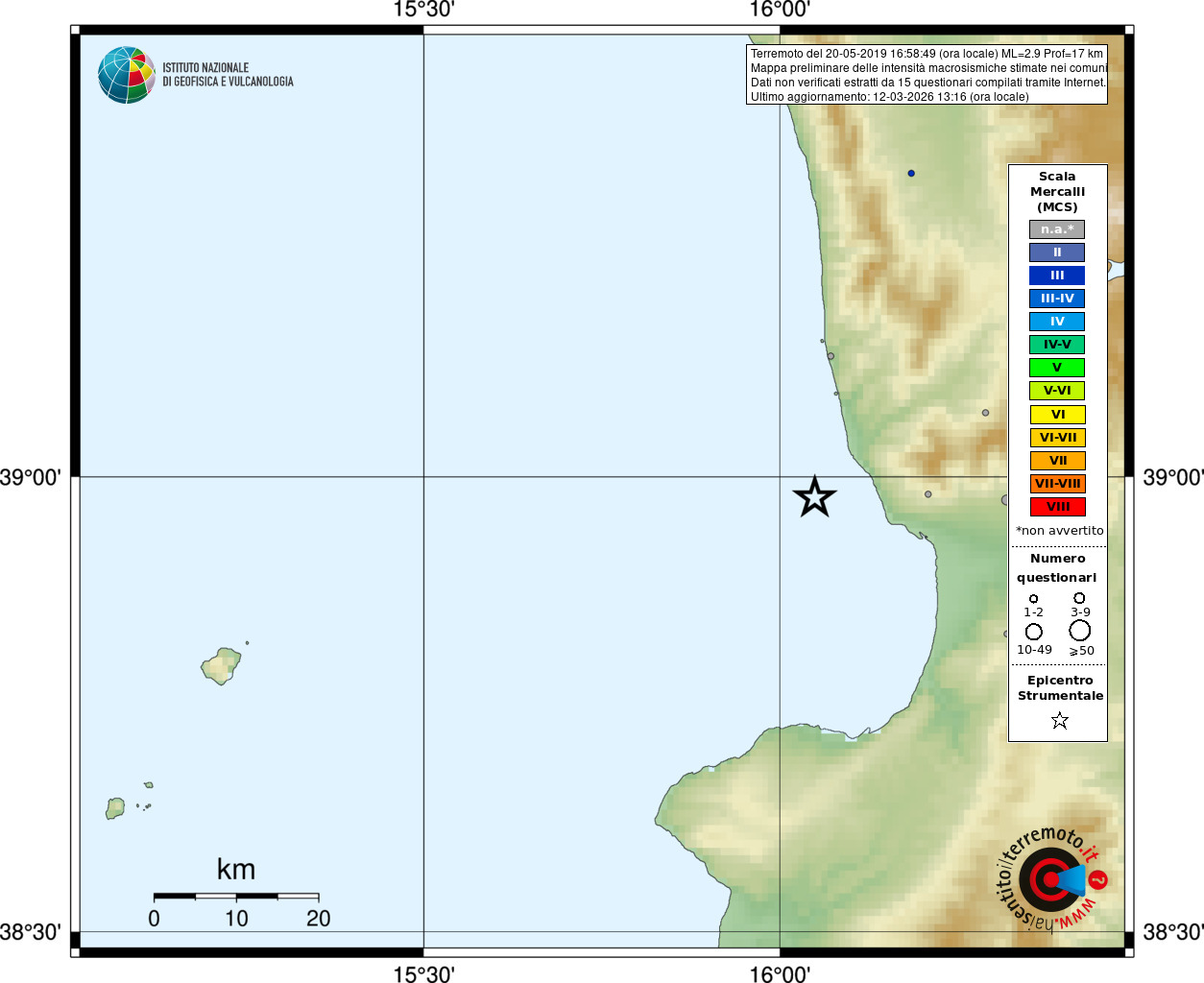Image resolution: width=1204 pixels, height=983 pixels.
Task: Click the left 39°00' latitude label
Action: pyautogui.click(x=31, y=477)
